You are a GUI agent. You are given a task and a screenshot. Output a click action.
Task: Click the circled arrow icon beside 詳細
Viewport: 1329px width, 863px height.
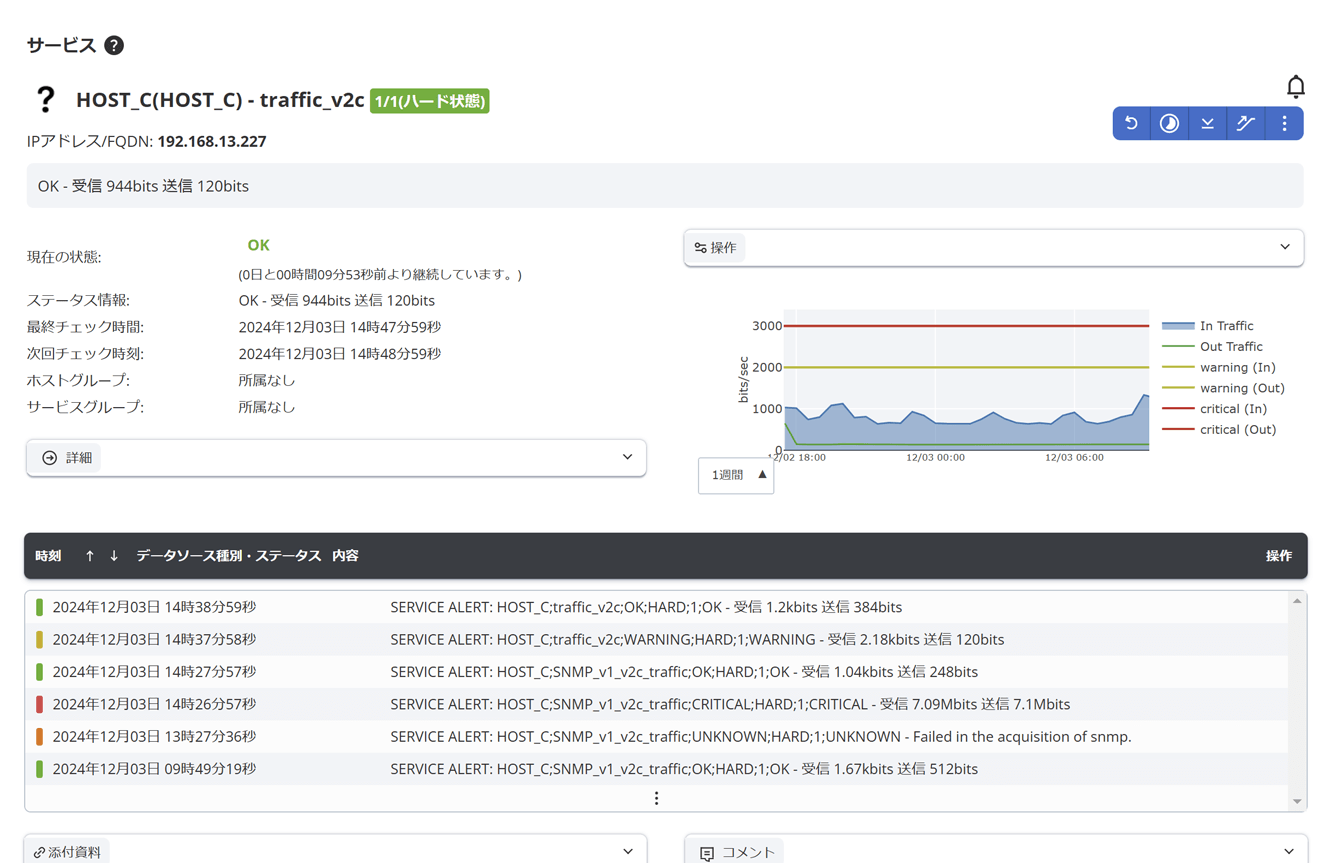(49, 458)
